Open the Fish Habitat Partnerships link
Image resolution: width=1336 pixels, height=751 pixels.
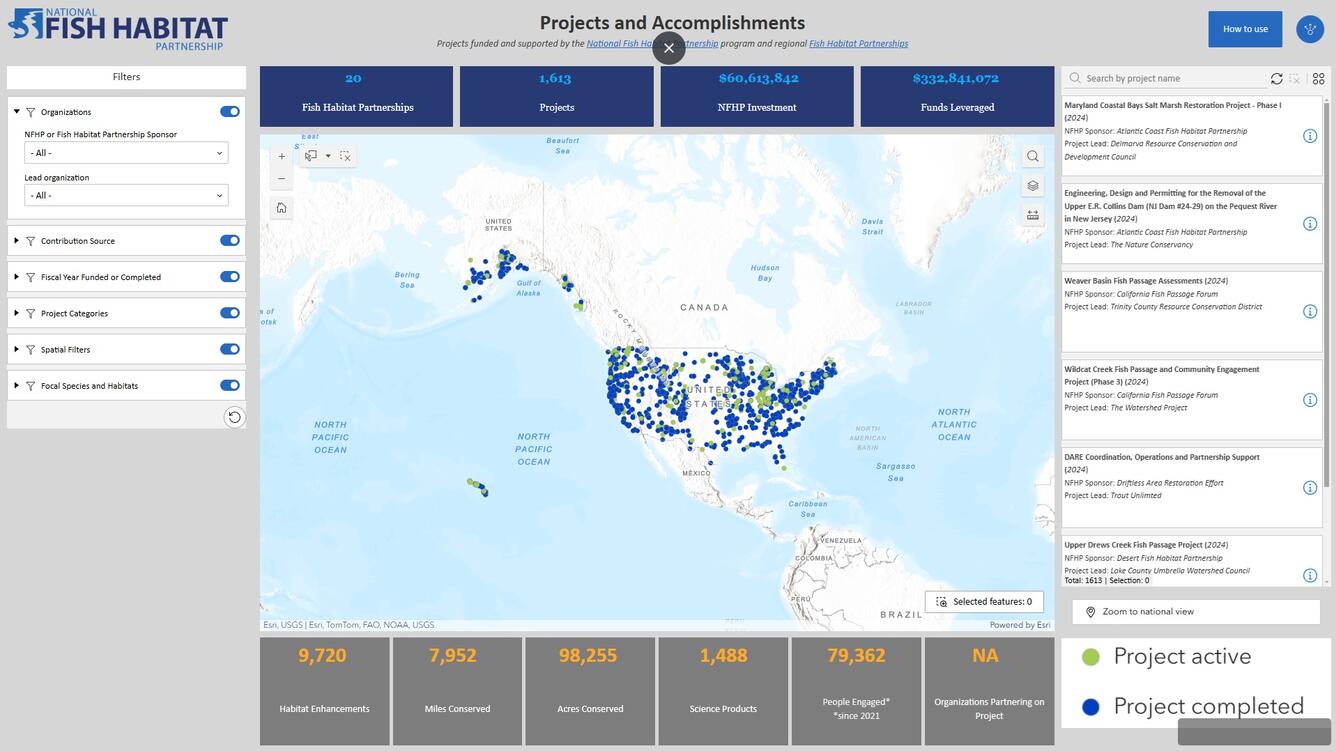(x=858, y=43)
